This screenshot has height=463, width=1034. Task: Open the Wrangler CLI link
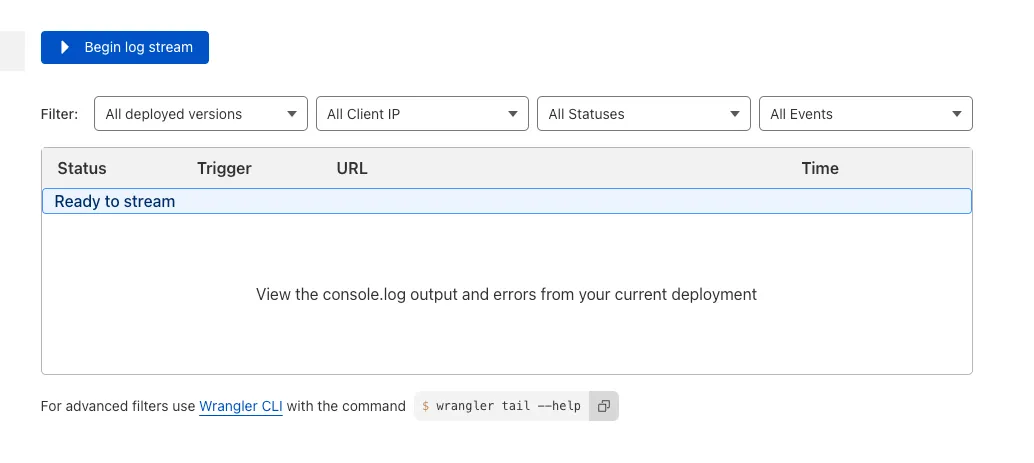pos(241,406)
